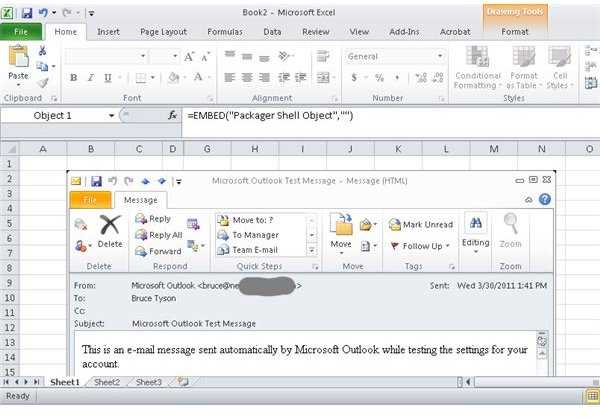Screen dimensions: 600x418
Task: Click the Increase Decimal icon
Action: click(421, 78)
